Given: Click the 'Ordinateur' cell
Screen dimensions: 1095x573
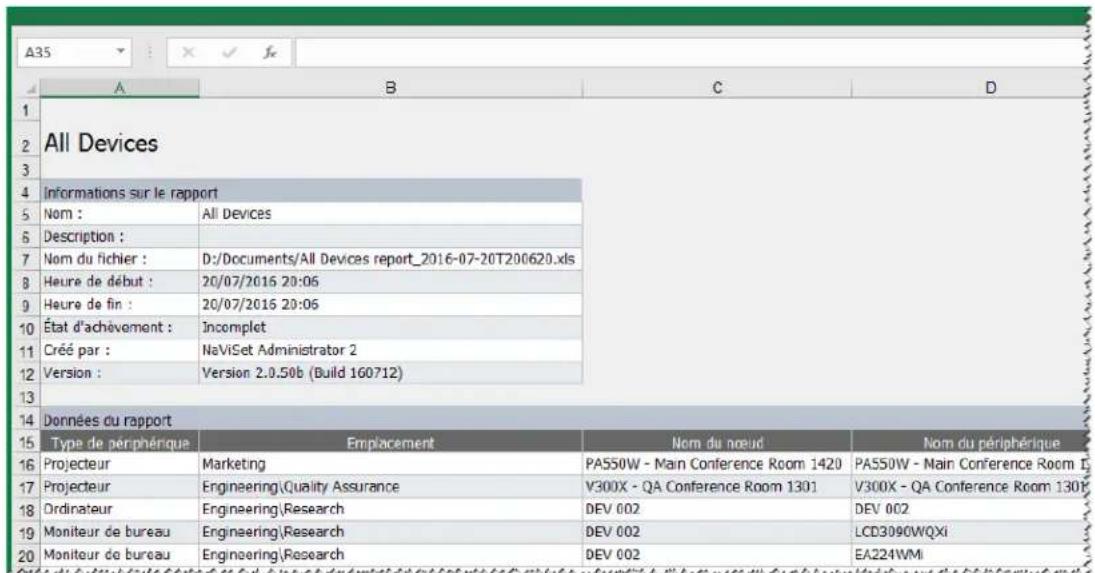Looking at the screenshot, I should (119, 509).
